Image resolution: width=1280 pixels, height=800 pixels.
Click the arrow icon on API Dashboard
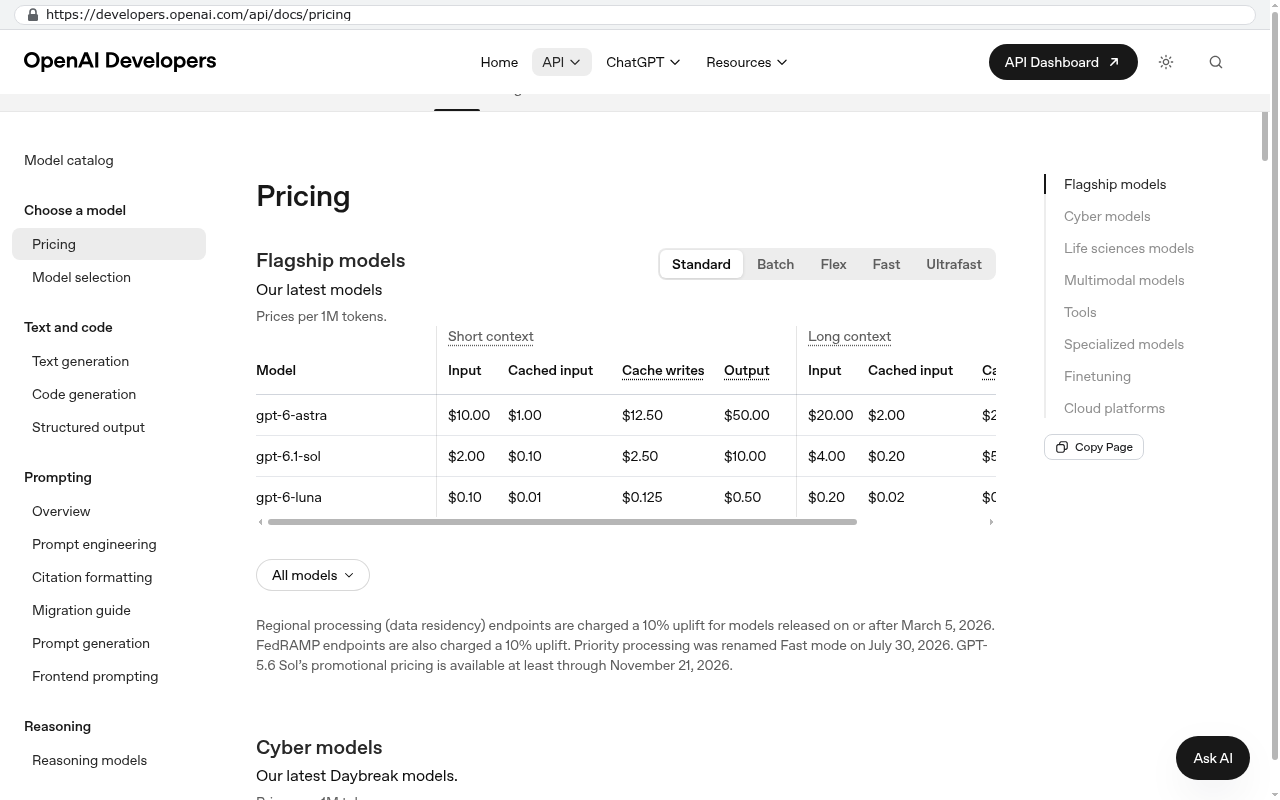1113,62
